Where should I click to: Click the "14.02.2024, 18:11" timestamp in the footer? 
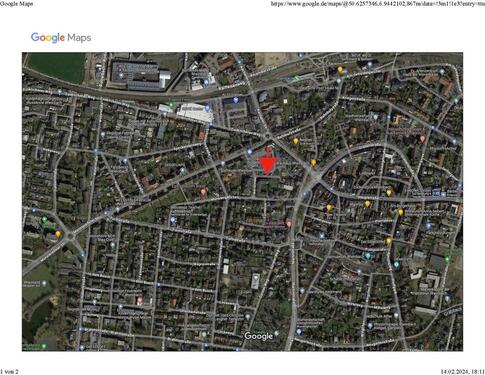(x=463, y=371)
